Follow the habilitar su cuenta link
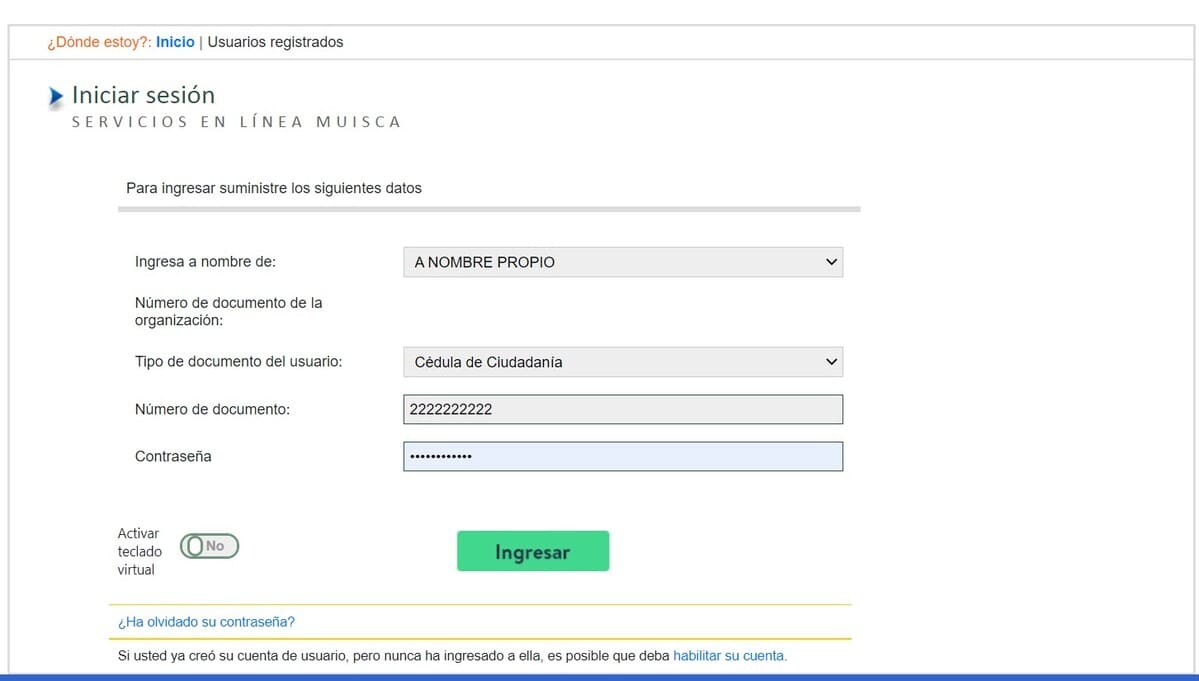This screenshot has height=681, width=1199. click(729, 656)
